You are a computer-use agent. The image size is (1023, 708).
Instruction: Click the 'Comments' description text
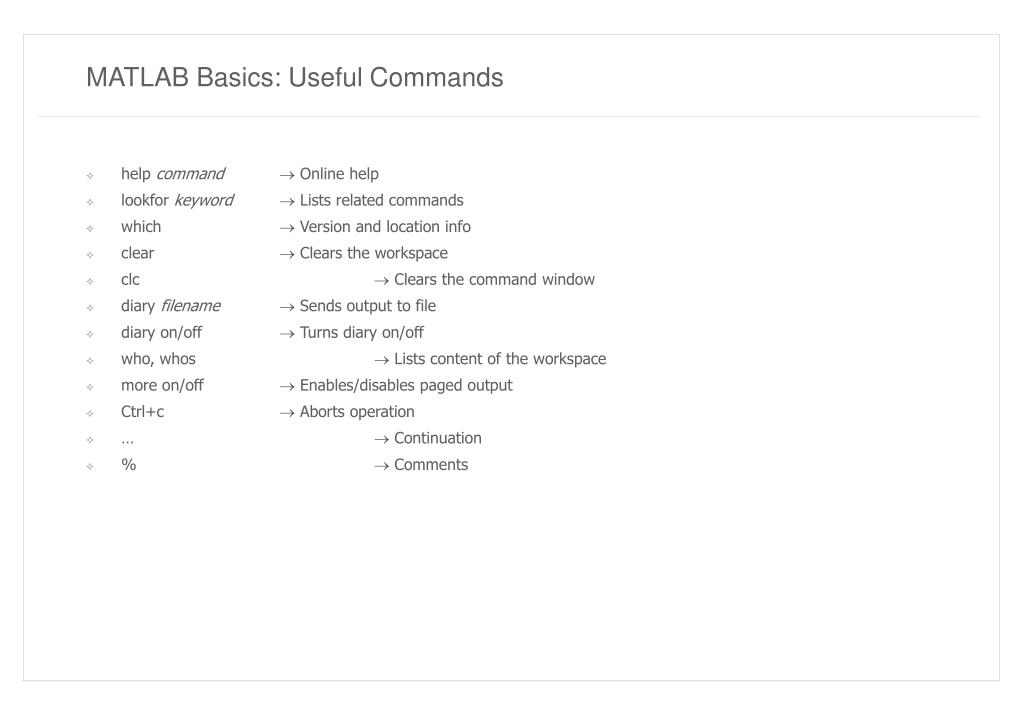click(431, 465)
